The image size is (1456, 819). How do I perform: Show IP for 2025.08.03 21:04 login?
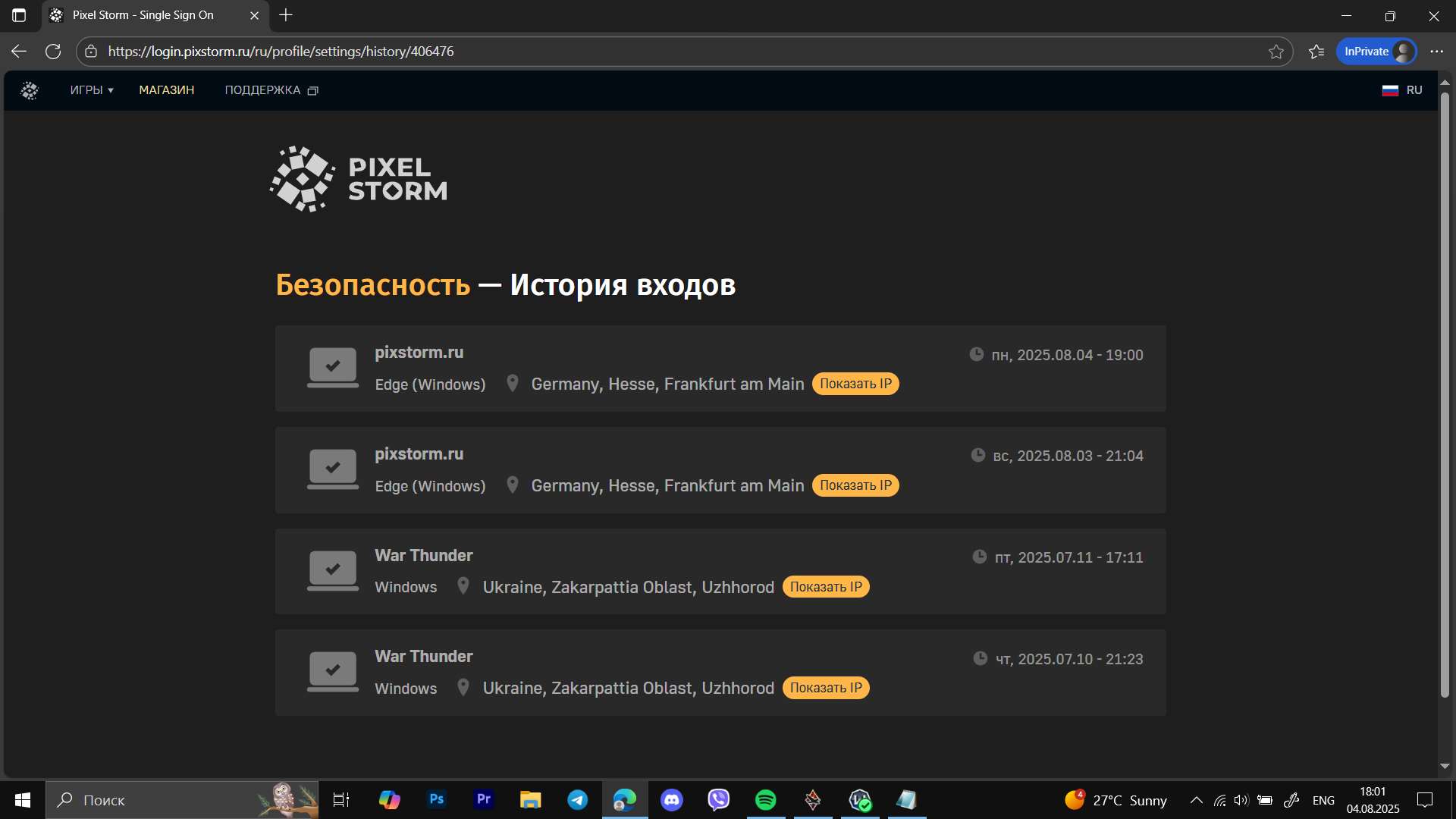point(855,485)
